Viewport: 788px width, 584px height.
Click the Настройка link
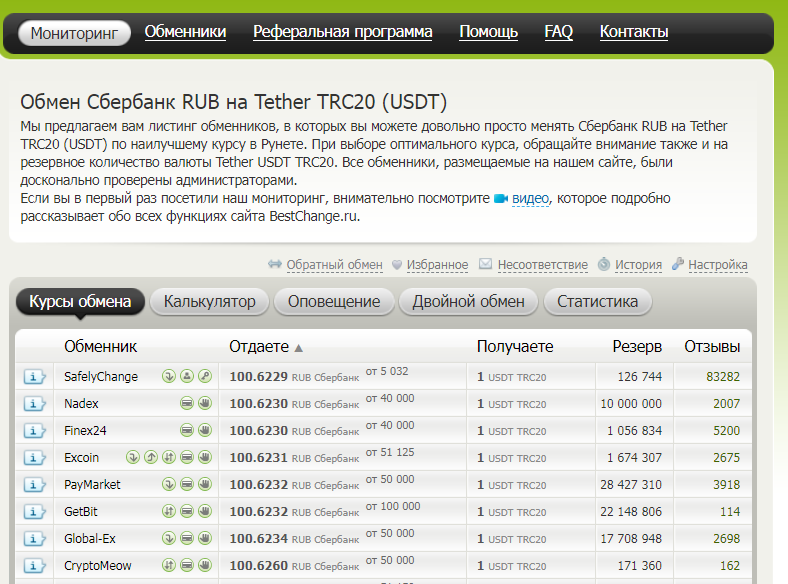tap(718, 265)
